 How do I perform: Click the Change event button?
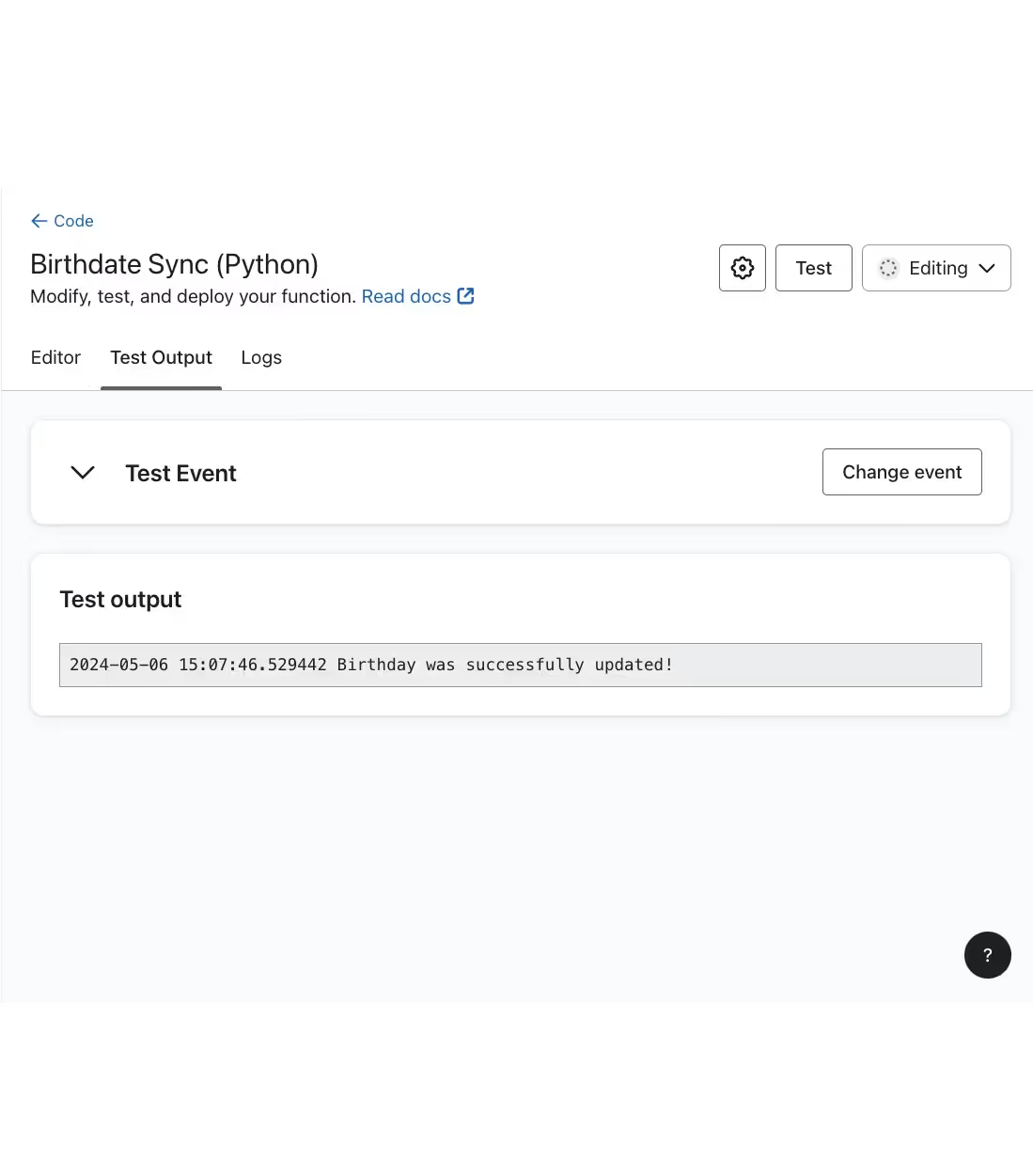click(x=901, y=472)
